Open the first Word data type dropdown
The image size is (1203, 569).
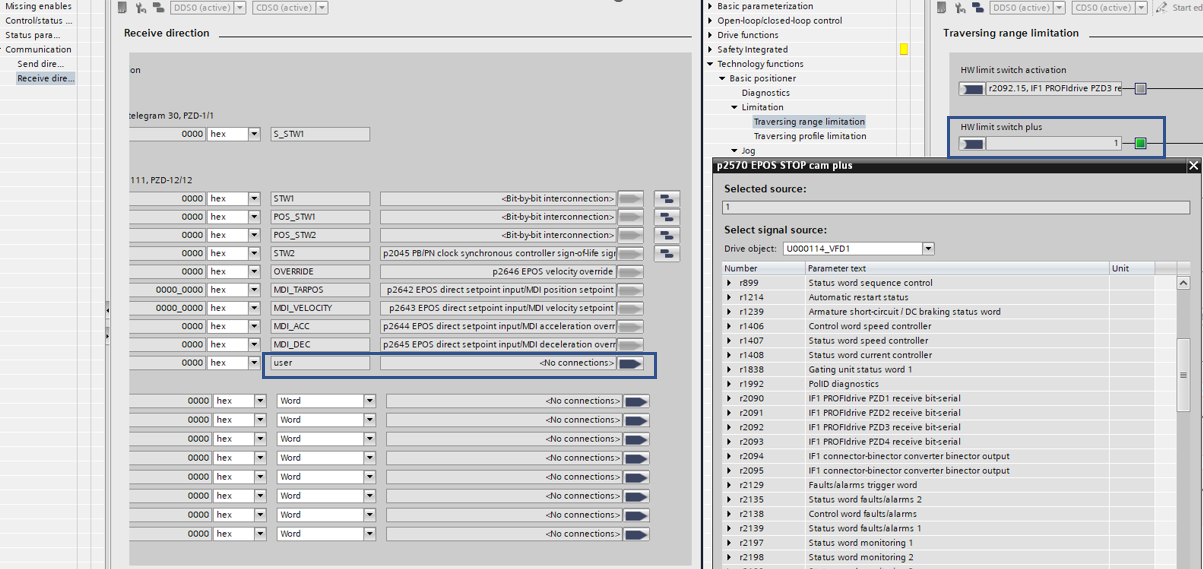(369, 401)
